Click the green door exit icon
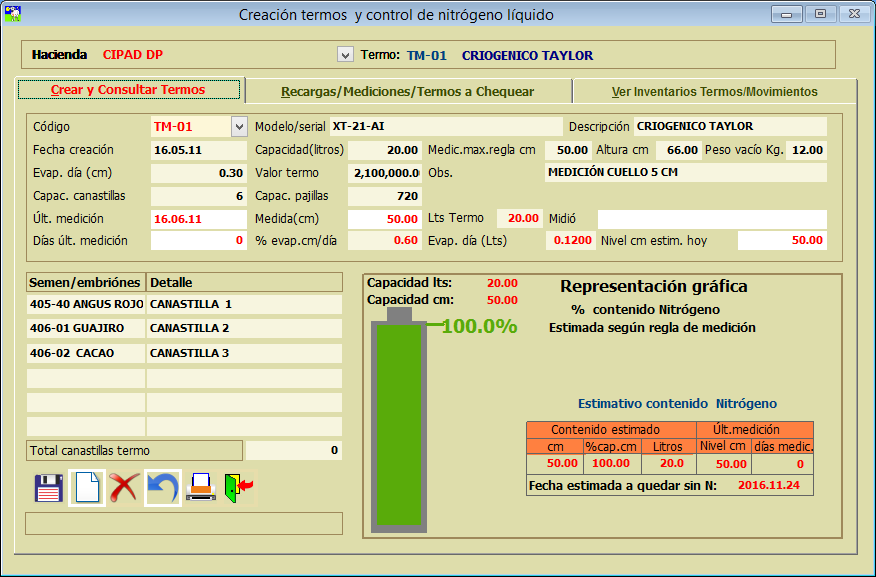 pyautogui.click(x=238, y=488)
